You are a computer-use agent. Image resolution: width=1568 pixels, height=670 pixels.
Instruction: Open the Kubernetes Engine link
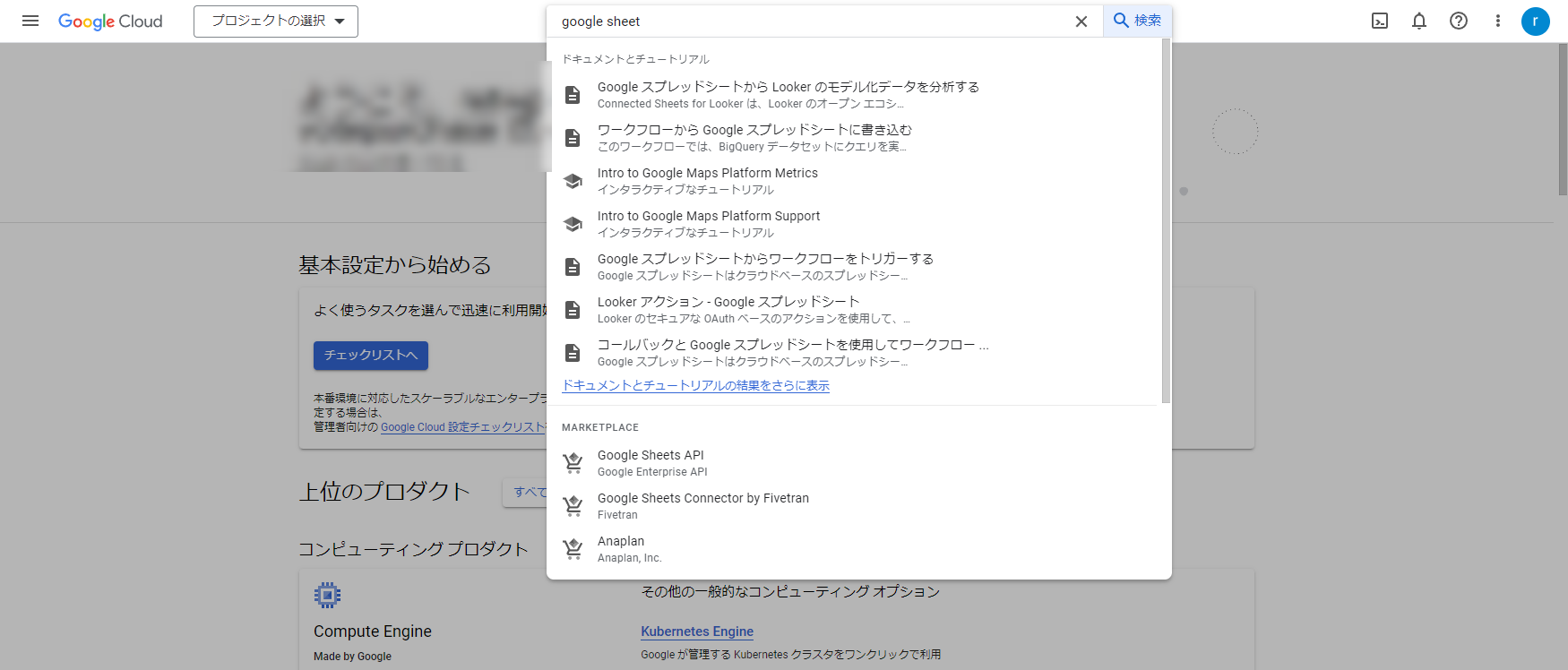pyautogui.click(x=697, y=631)
